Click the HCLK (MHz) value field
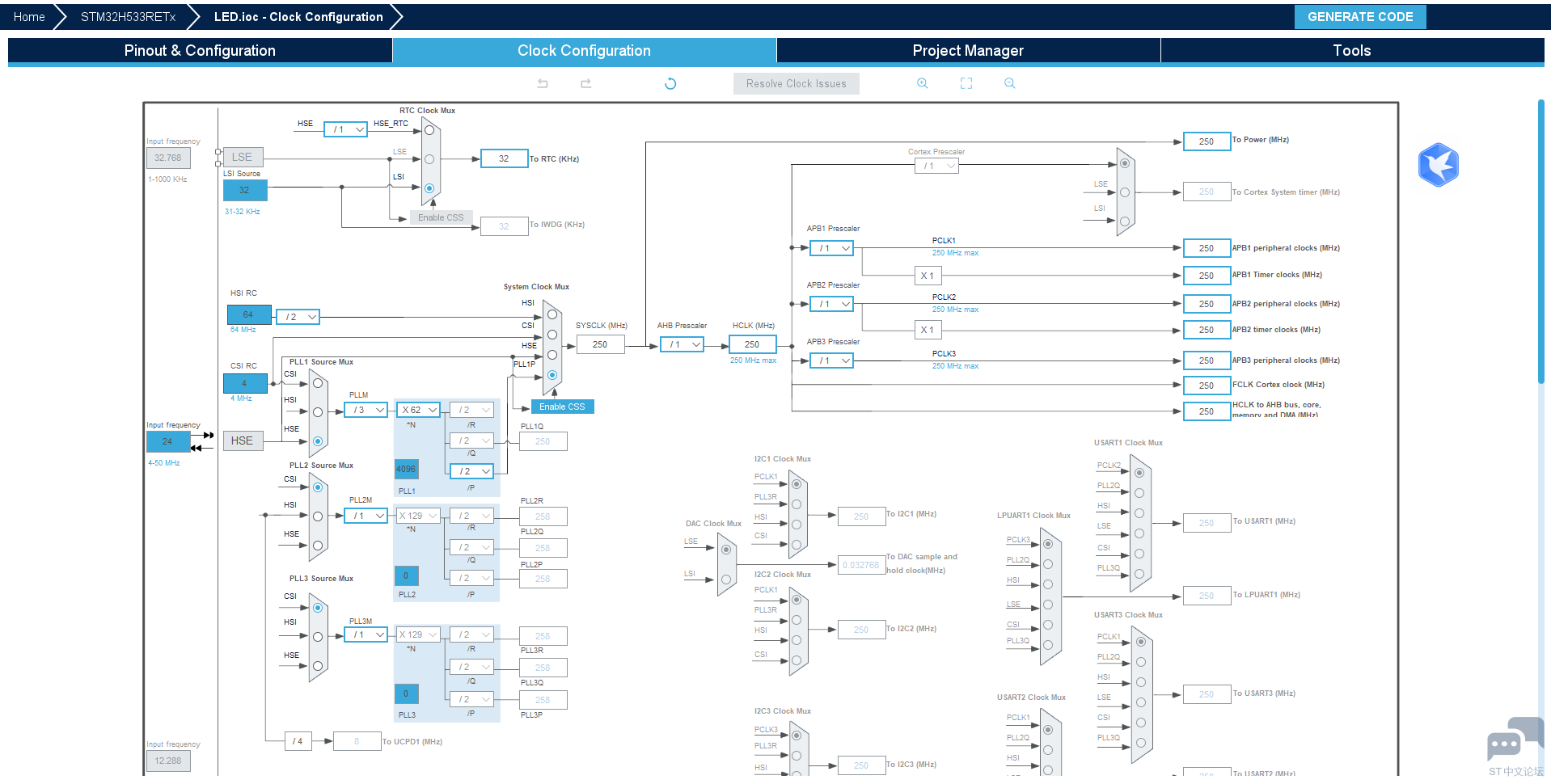Viewport: 1551px width, 784px height. click(x=752, y=344)
